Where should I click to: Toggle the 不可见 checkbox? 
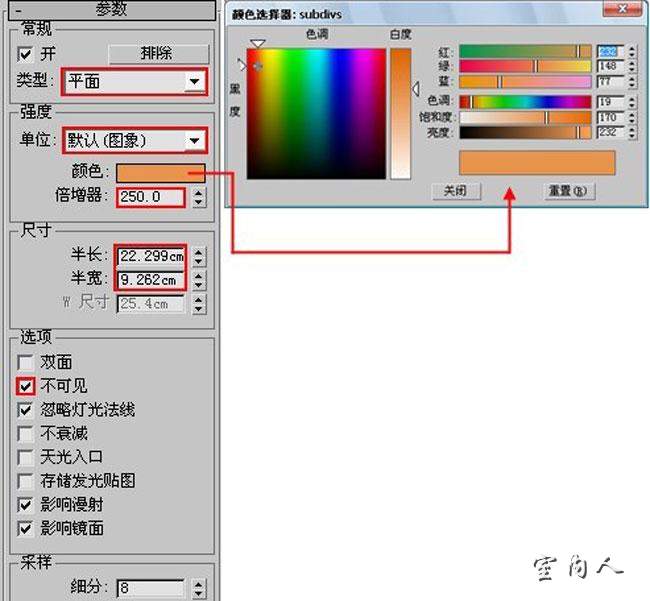click(x=25, y=386)
